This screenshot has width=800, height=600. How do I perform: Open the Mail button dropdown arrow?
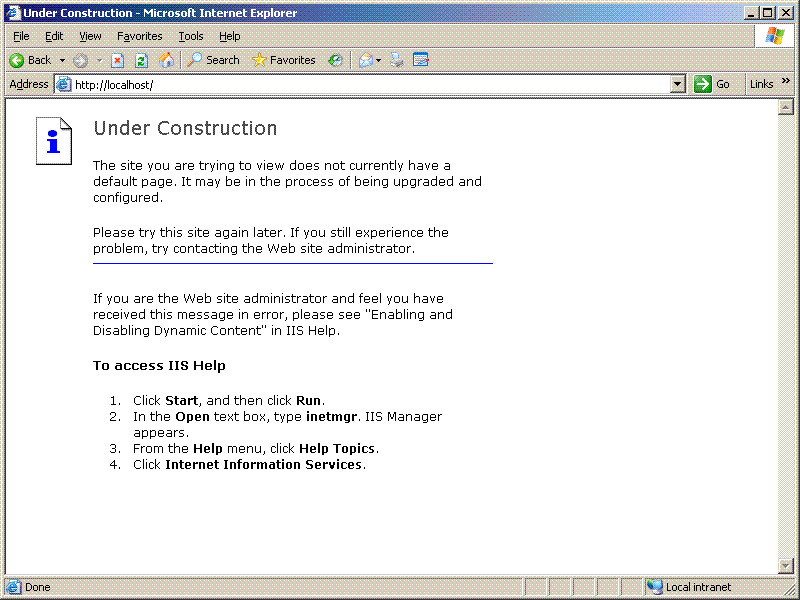tap(379, 60)
